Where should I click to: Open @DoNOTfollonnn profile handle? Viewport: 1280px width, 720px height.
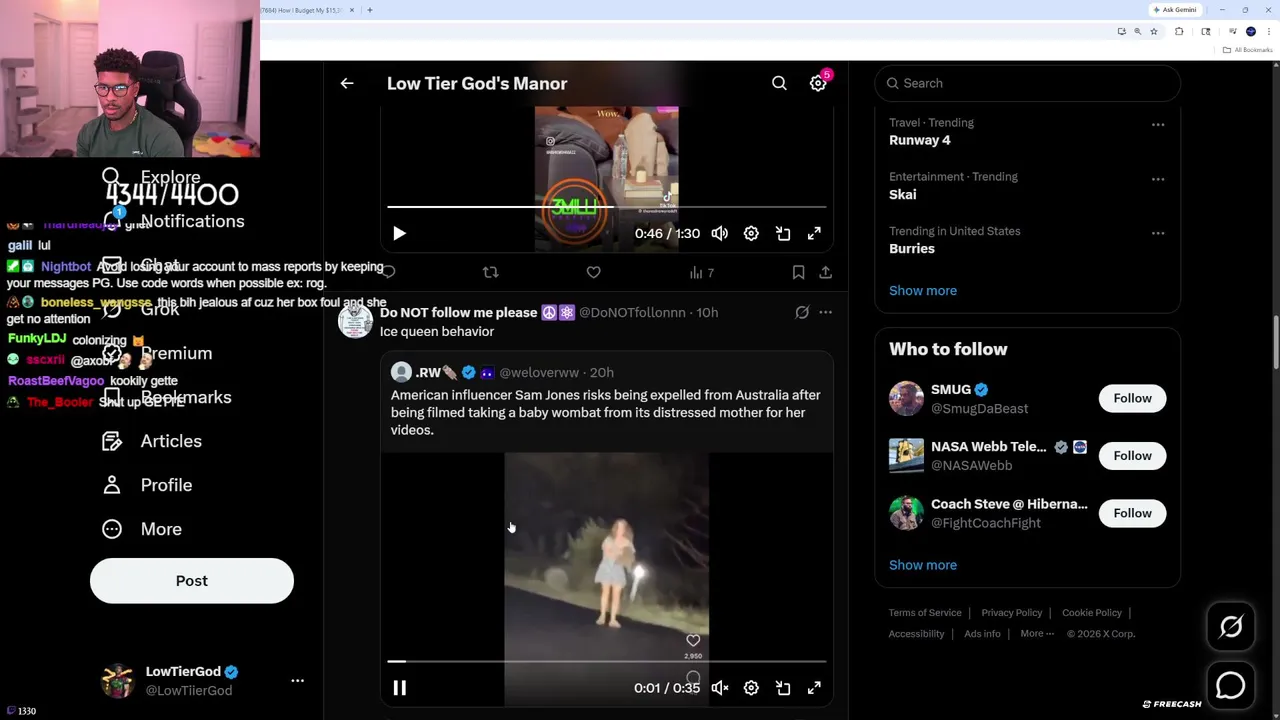632,312
